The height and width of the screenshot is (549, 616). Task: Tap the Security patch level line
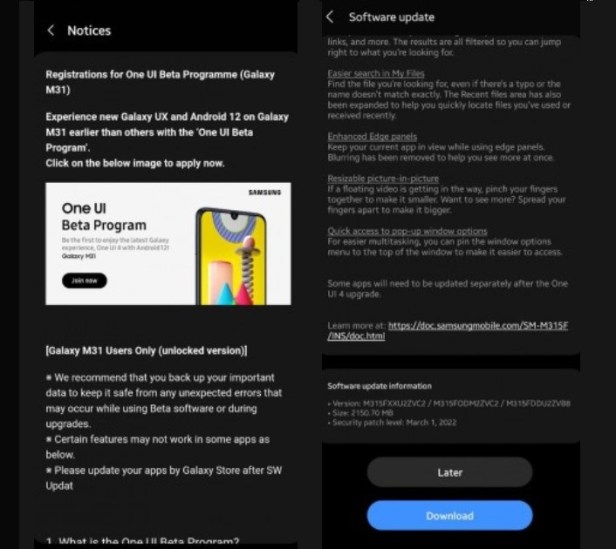[392, 422]
